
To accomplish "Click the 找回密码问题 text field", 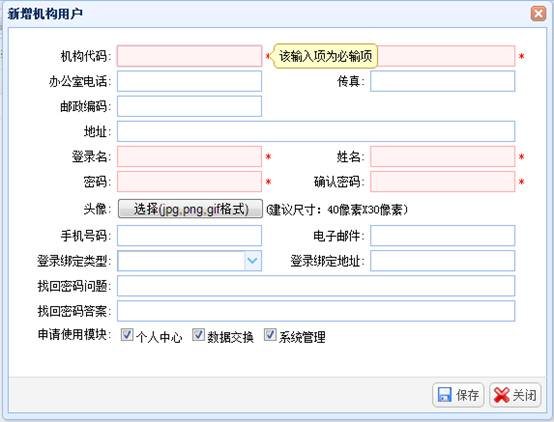I will tap(316, 286).
